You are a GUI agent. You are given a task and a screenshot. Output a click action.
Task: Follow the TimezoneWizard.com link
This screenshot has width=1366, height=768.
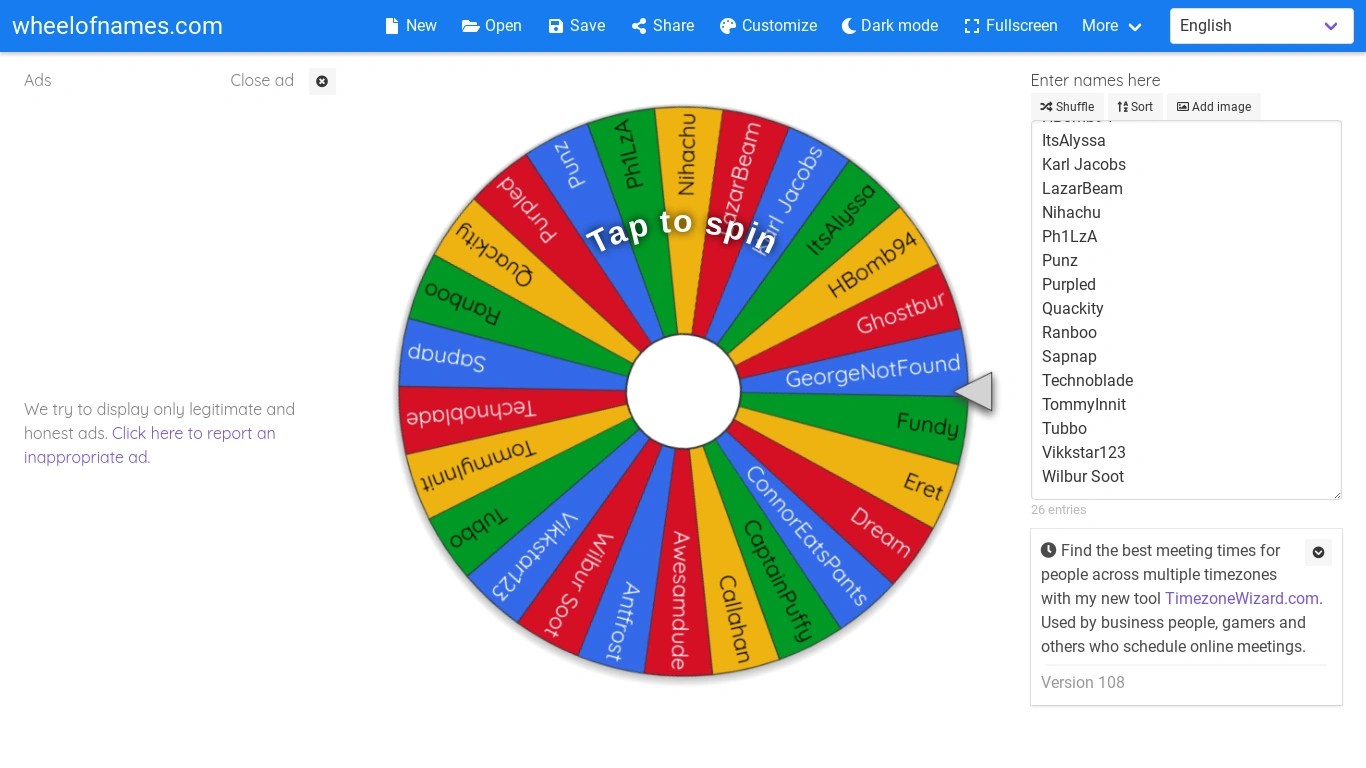click(1241, 598)
